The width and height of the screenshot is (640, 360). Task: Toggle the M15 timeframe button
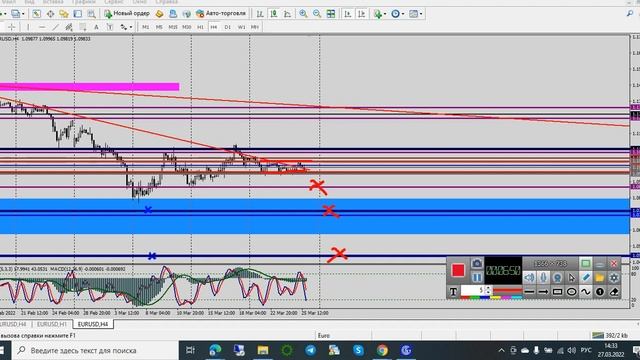(173, 27)
